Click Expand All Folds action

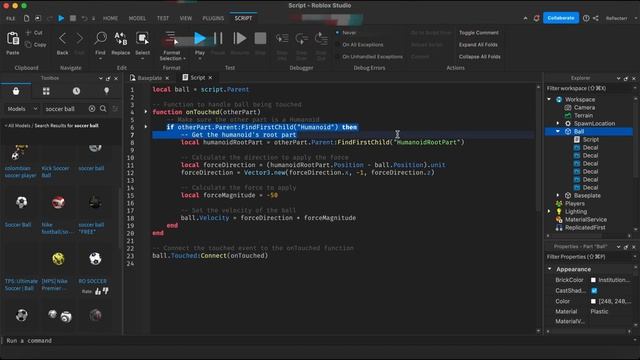click(478, 44)
